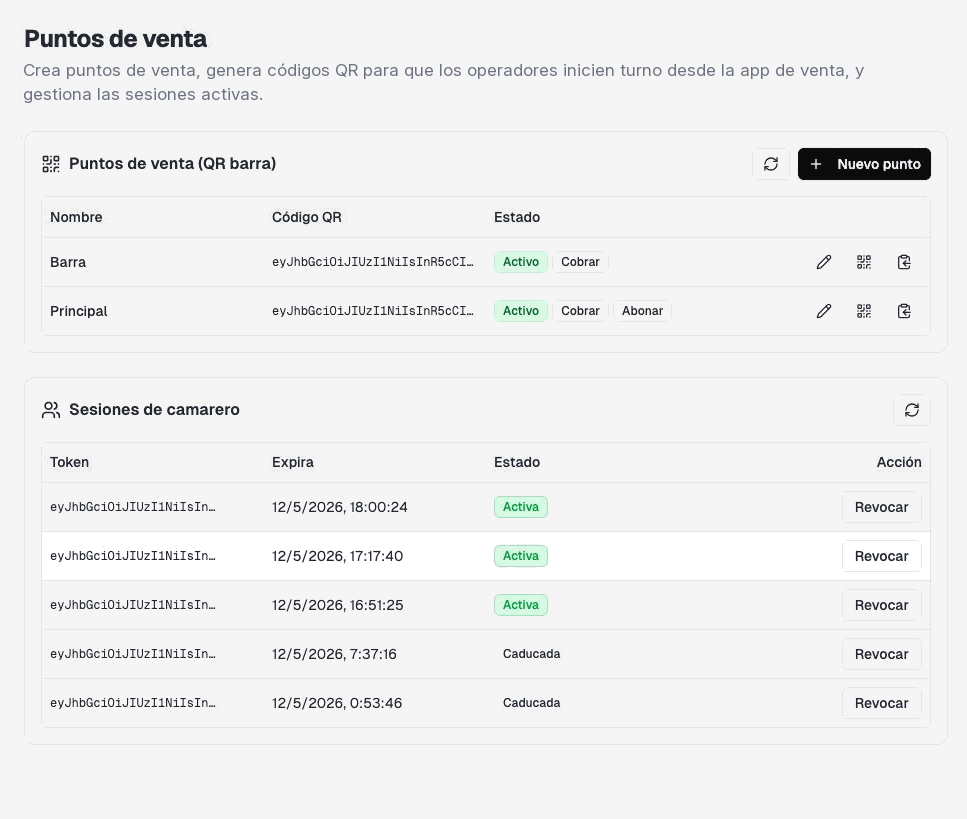The height and width of the screenshot is (819, 967).
Task: Click the token of the 16:51:25 session
Action: pos(133,605)
